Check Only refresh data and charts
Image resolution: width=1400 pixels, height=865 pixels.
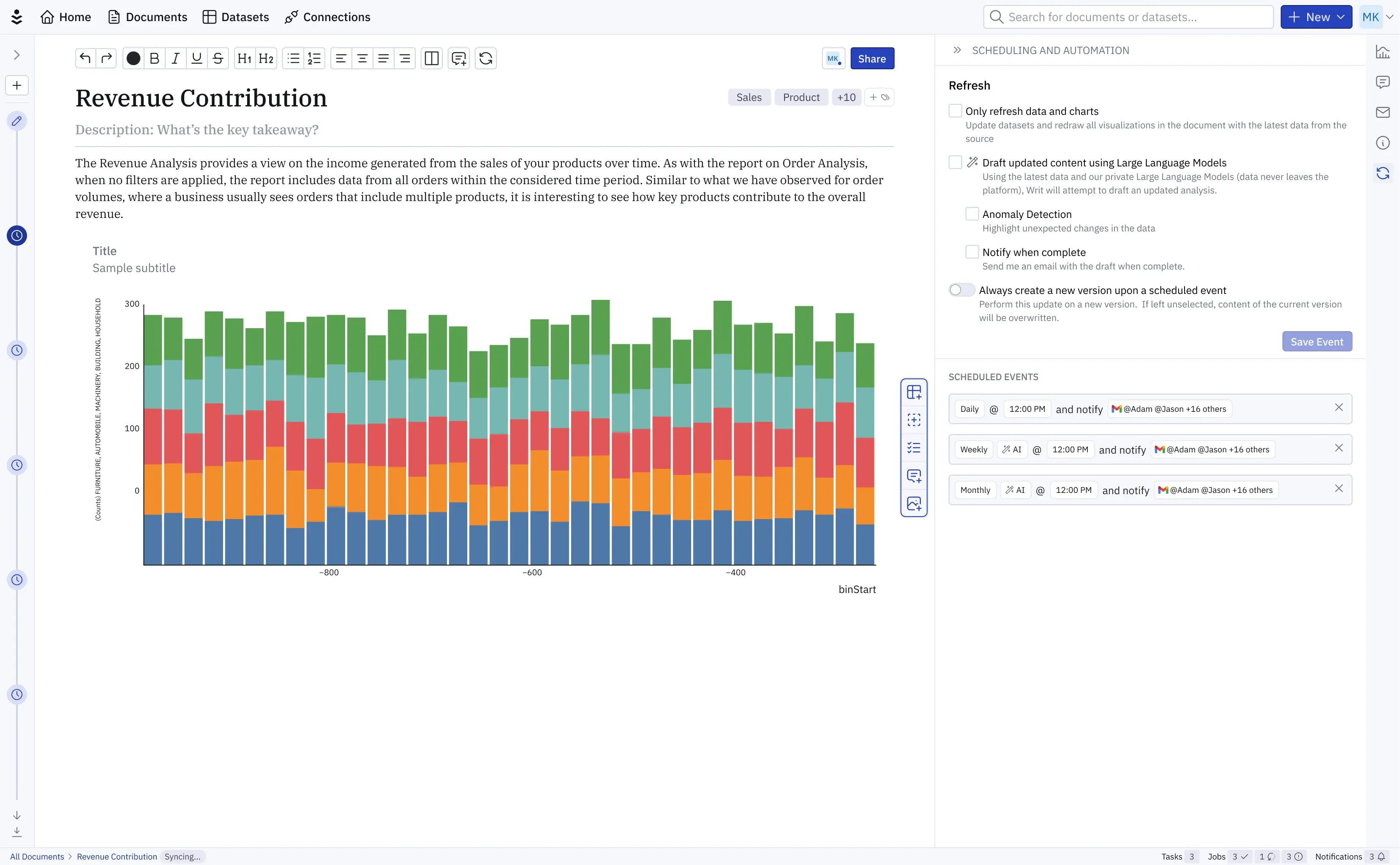point(956,110)
